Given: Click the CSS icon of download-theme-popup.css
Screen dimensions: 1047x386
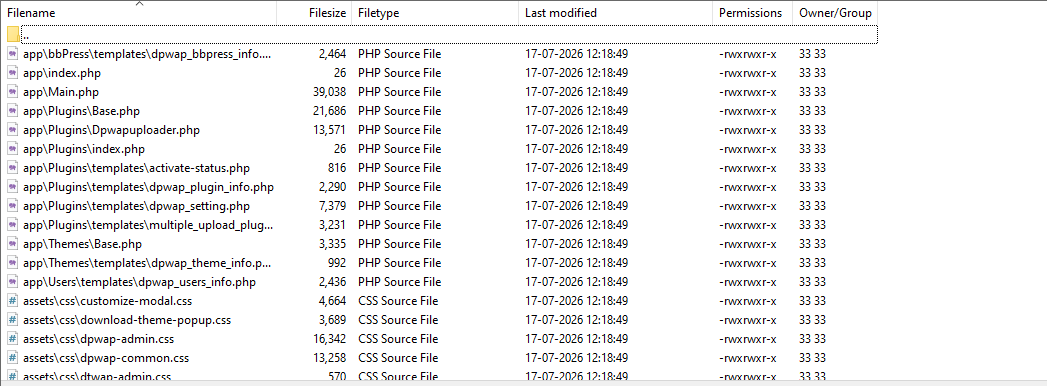Looking at the screenshot, I should (x=13, y=320).
